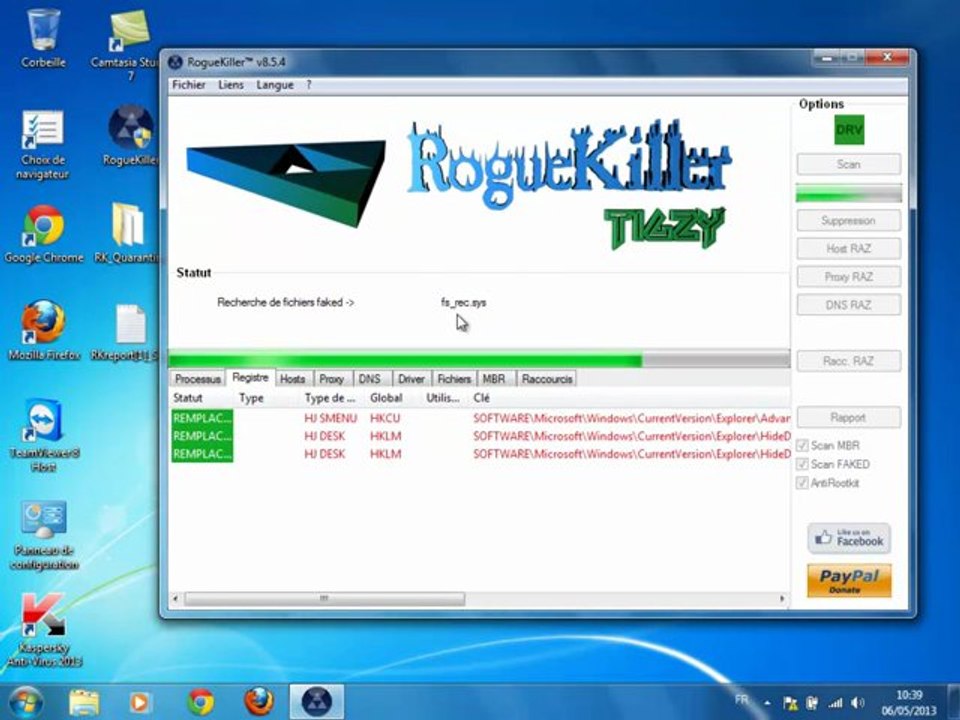This screenshot has height=720, width=960.
Task: Open the Corbeille recycle bin icon
Action: click(x=43, y=37)
